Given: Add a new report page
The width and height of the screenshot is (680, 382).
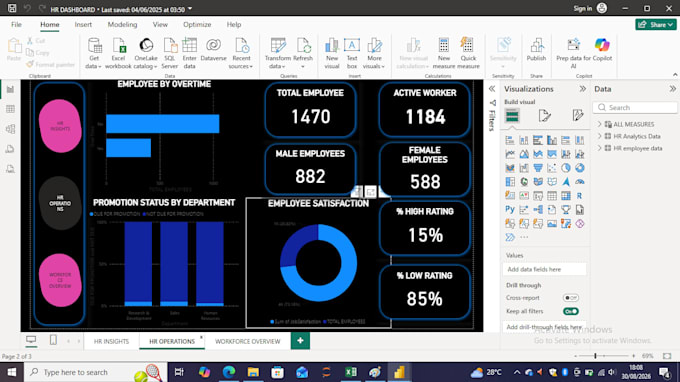Looking at the screenshot, I should coord(300,341).
